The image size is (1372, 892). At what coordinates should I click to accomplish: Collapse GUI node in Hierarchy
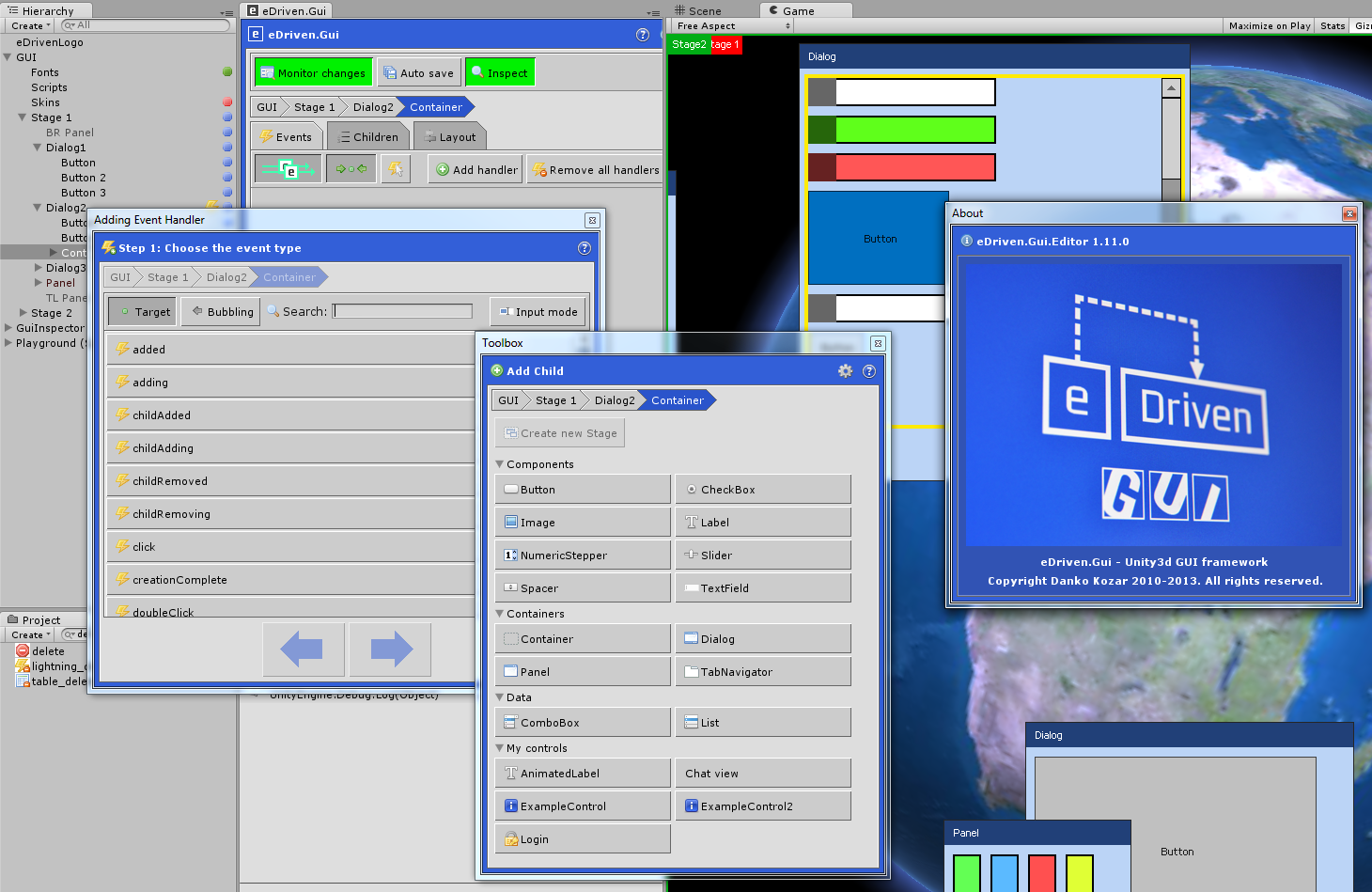8,57
